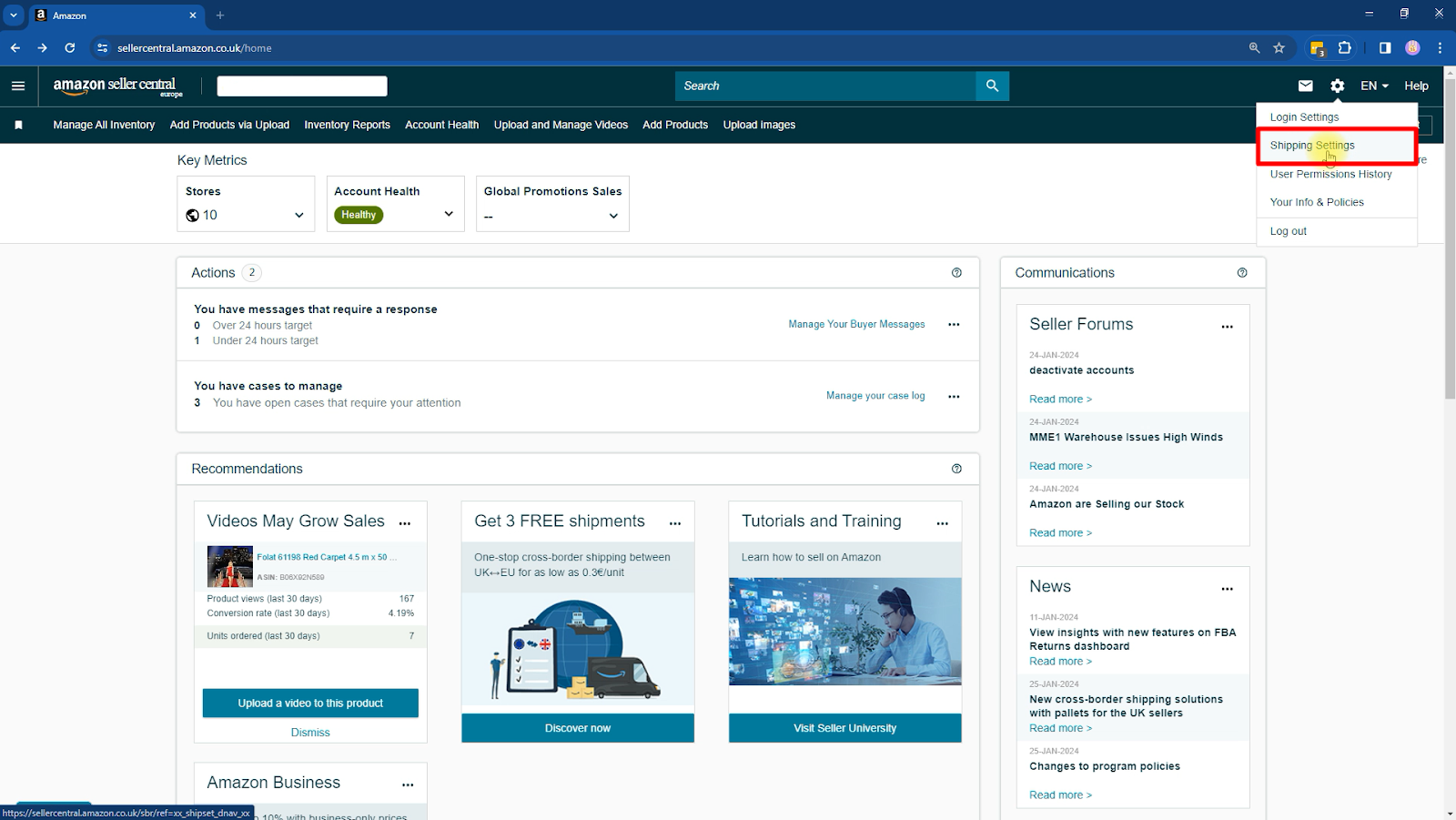Click the red carpet product thumbnail

(x=230, y=566)
